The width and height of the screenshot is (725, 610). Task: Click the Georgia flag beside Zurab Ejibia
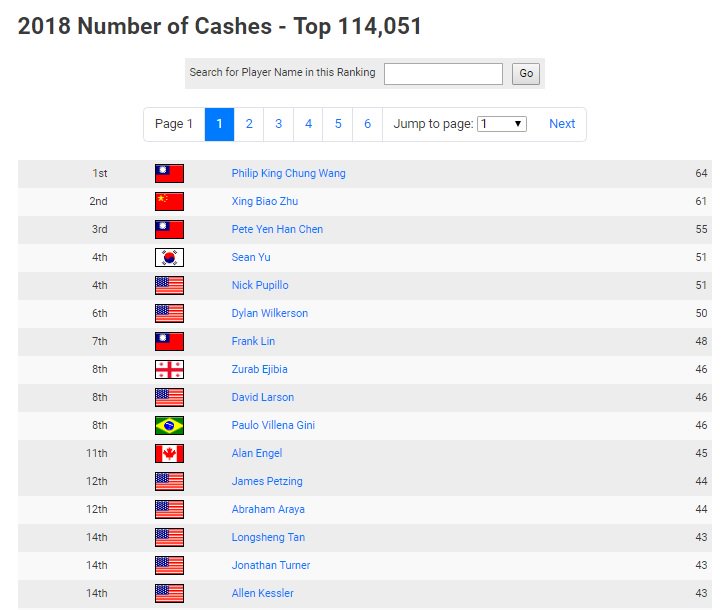(x=169, y=370)
